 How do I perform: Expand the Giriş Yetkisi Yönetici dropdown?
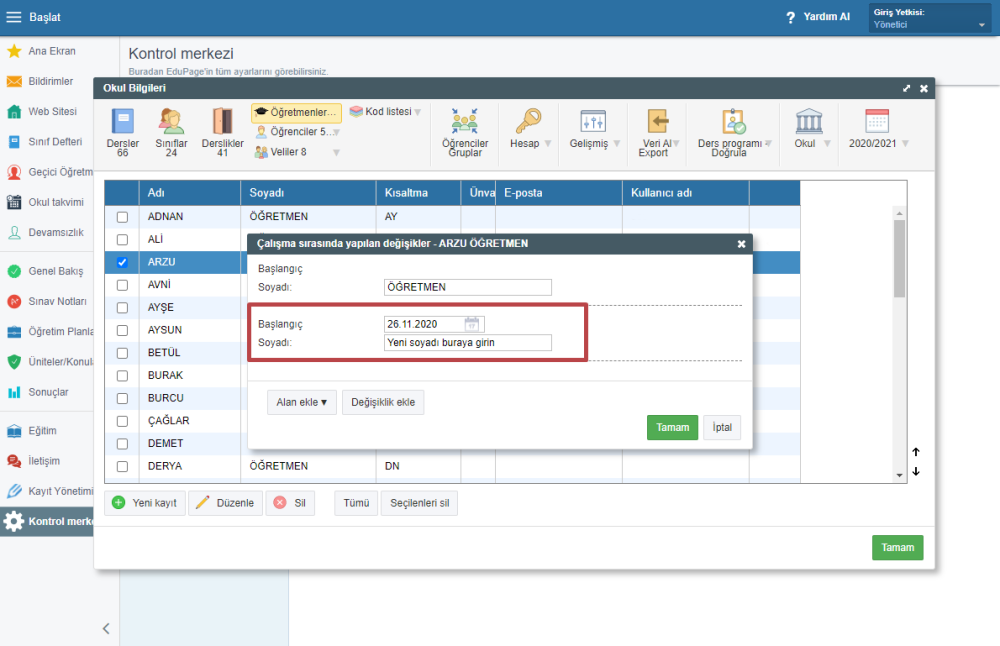coord(930,18)
